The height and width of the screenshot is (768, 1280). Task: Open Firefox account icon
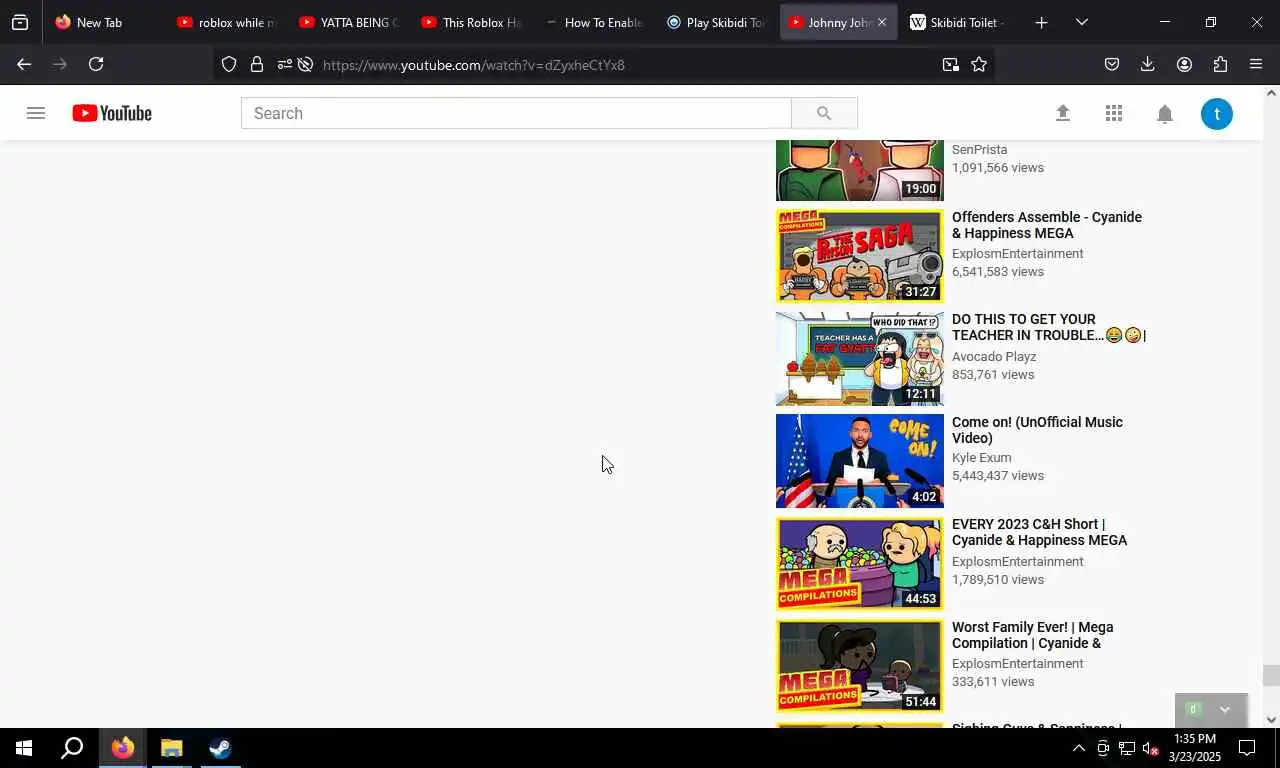(x=1184, y=64)
